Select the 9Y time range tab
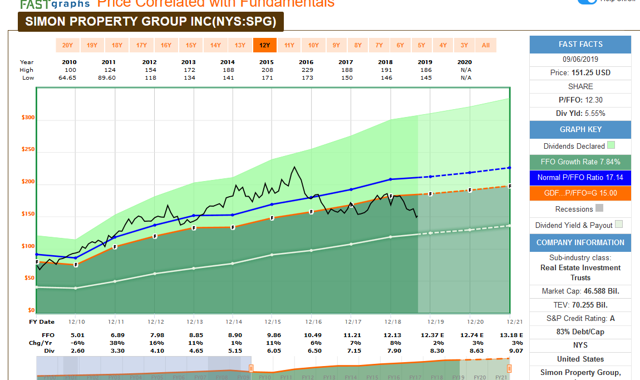Image resolution: width=640 pixels, height=380 pixels. [336, 45]
